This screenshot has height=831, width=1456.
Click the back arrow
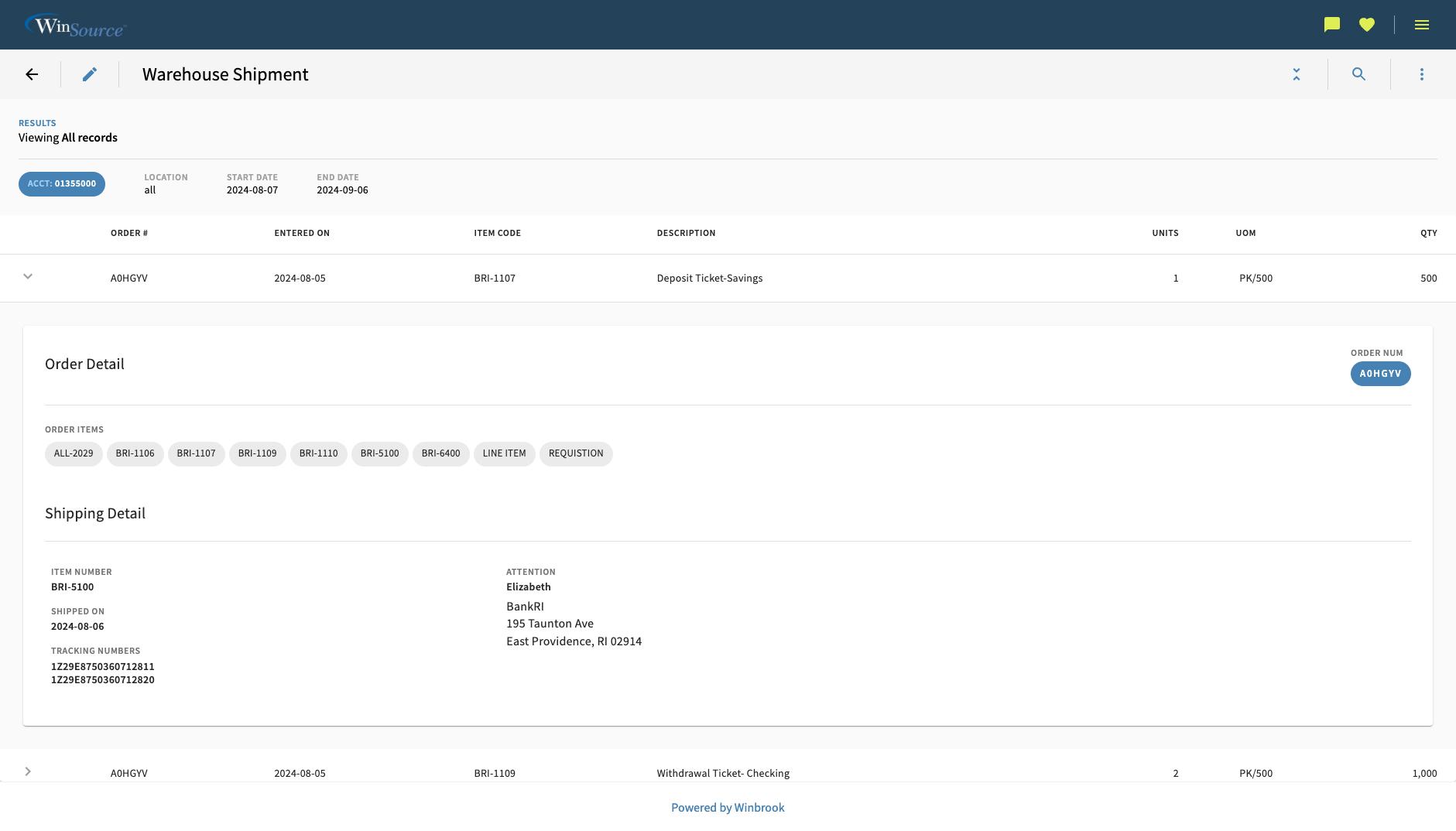[x=32, y=74]
